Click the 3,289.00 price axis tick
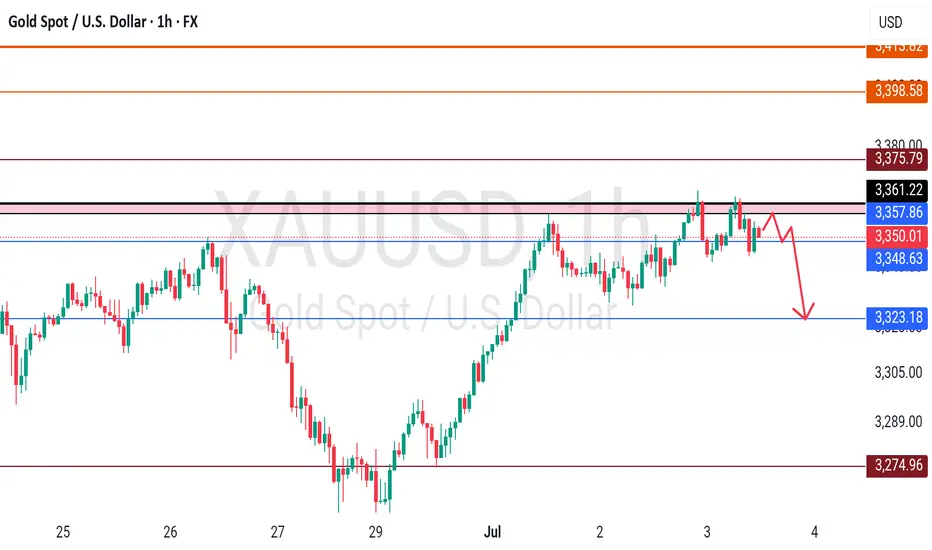The height and width of the screenshot is (550, 932). pyautogui.click(x=898, y=422)
